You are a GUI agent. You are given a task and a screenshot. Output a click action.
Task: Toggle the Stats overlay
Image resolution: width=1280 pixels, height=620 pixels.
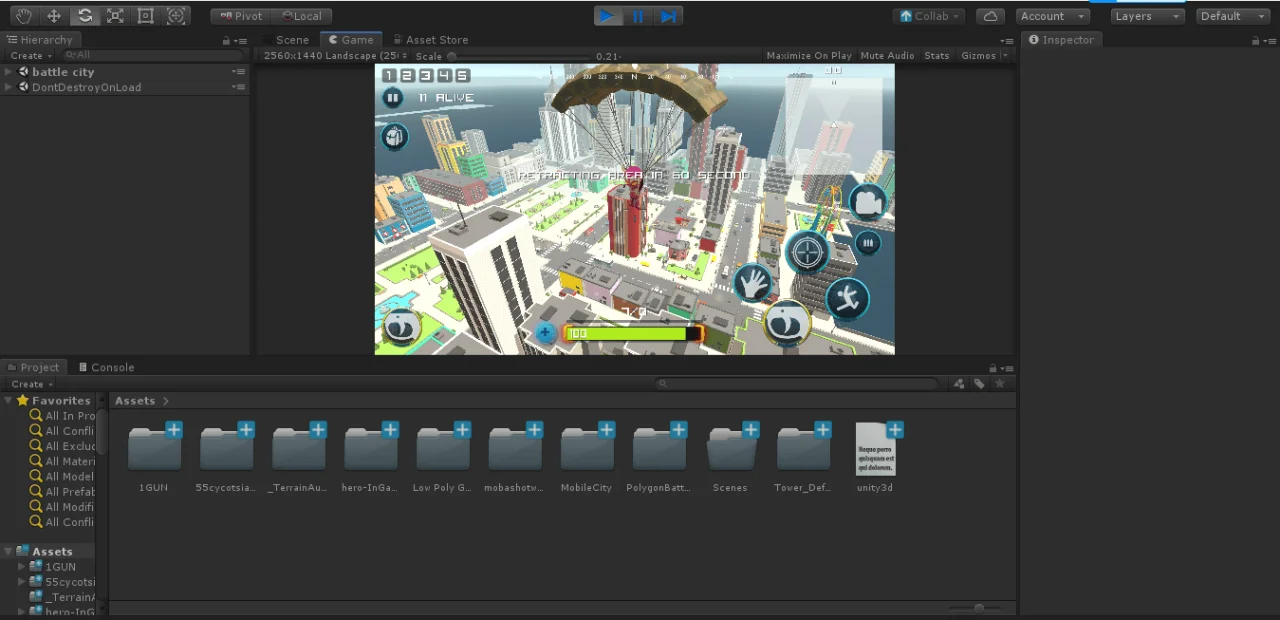click(937, 56)
